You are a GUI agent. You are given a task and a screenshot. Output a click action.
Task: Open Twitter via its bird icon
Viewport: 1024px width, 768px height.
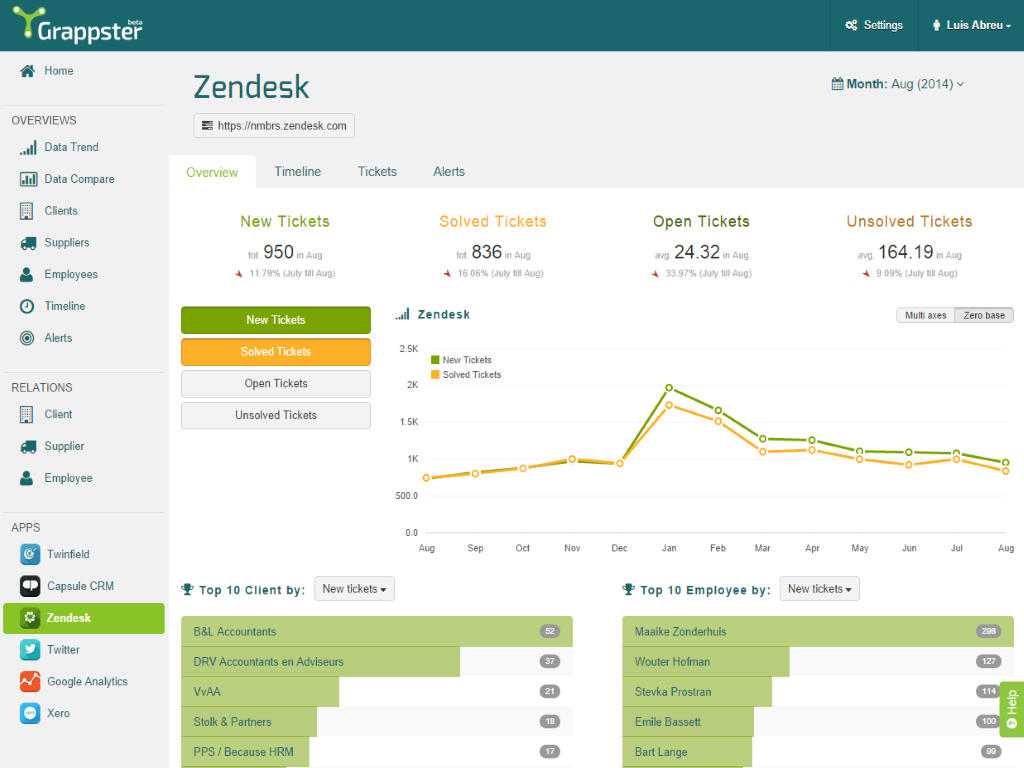[x=30, y=650]
